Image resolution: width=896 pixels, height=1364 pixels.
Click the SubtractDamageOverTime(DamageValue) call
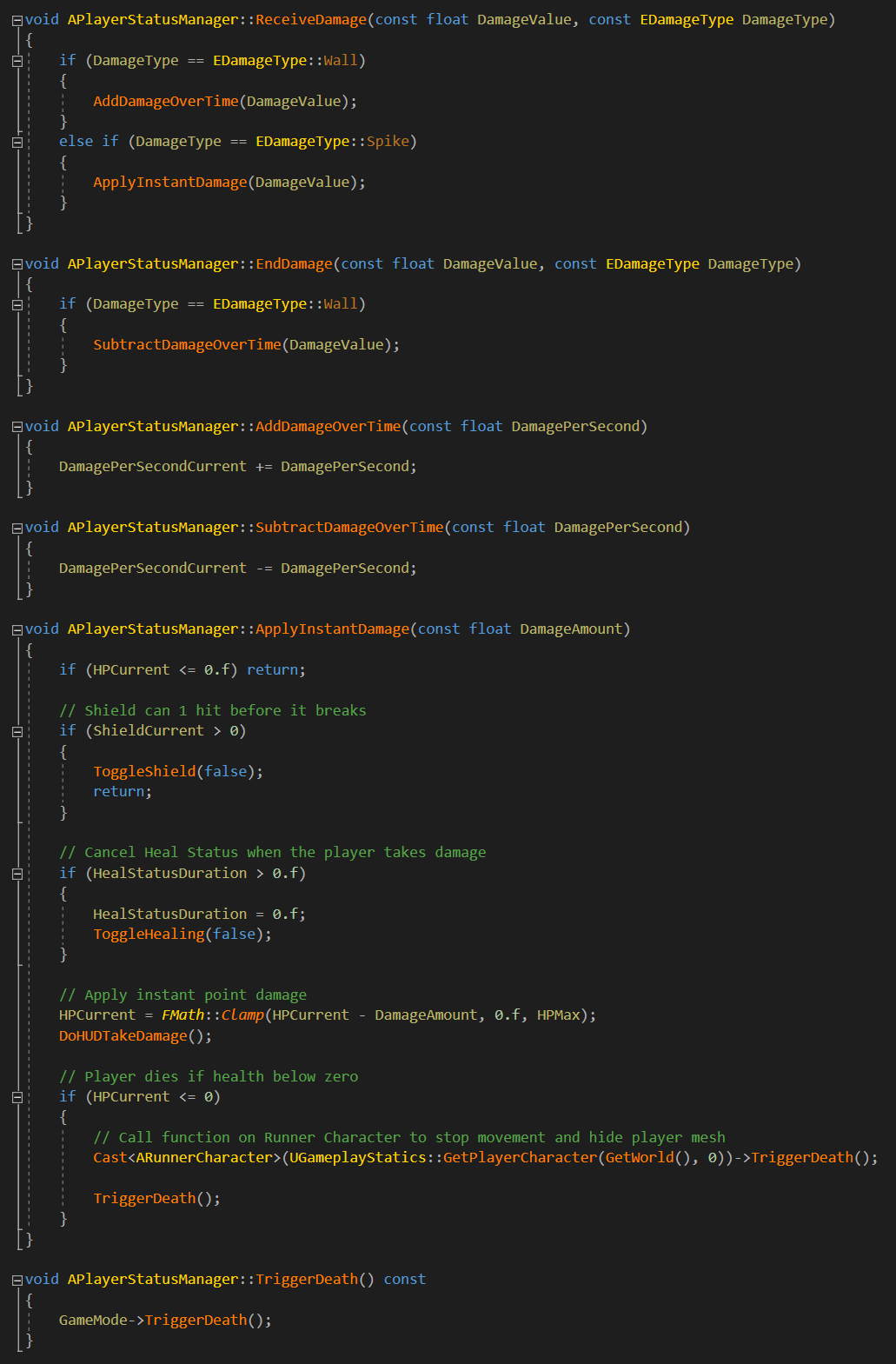(x=247, y=345)
